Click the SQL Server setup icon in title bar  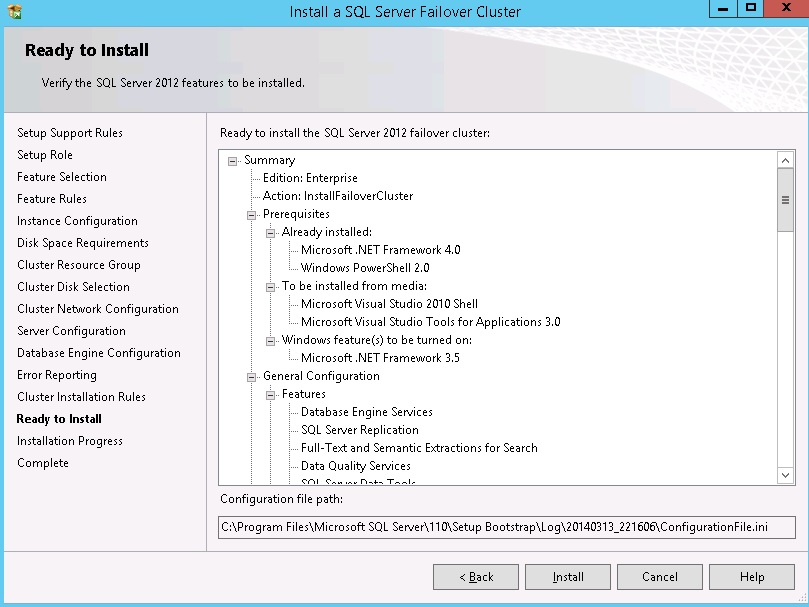click(15, 11)
